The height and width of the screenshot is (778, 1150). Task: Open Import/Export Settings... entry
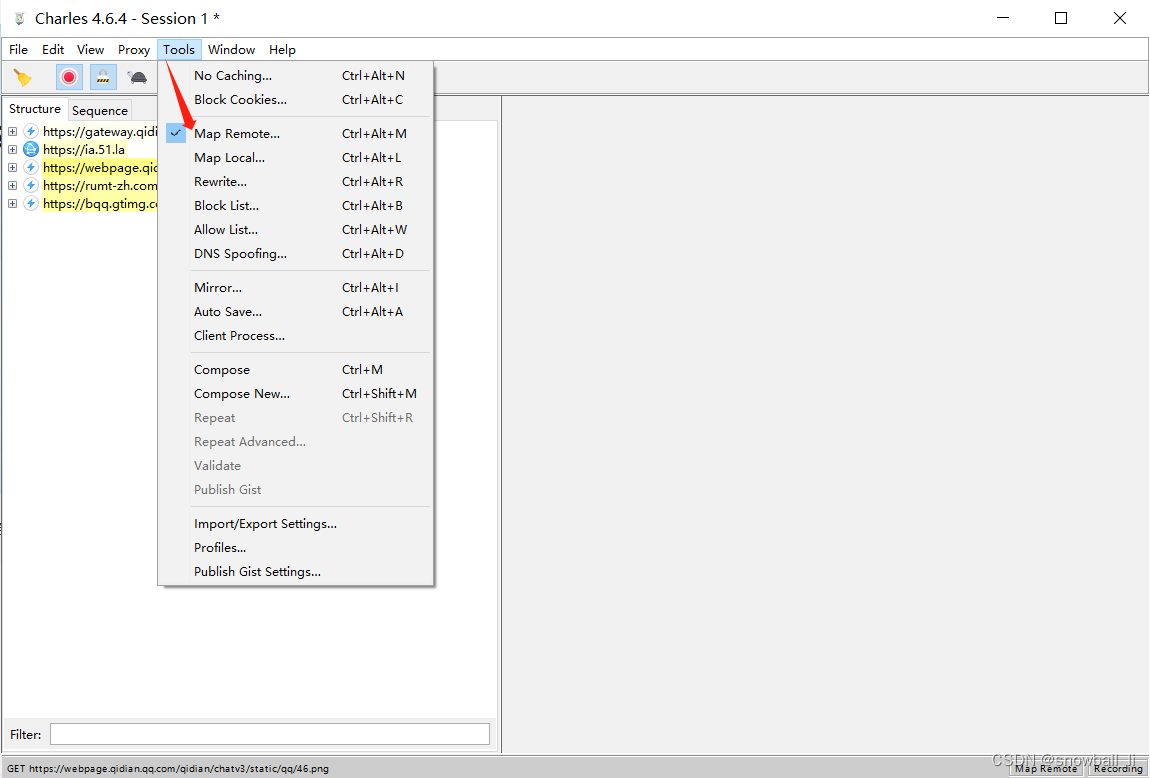[x=296, y=524]
